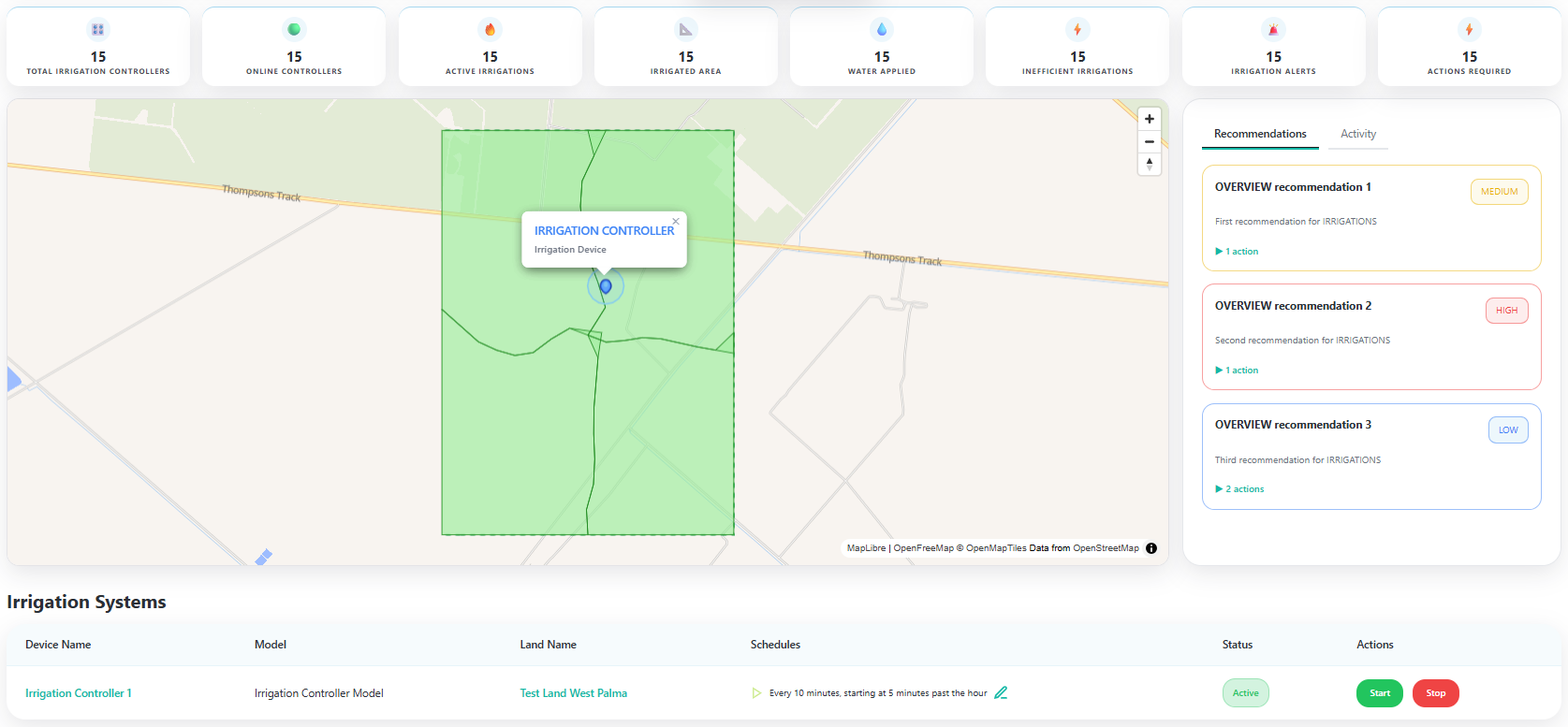Expand the 1 action list in recommendation 1
The height and width of the screenshot is (727, 1568).
(x=1238, y=252)
